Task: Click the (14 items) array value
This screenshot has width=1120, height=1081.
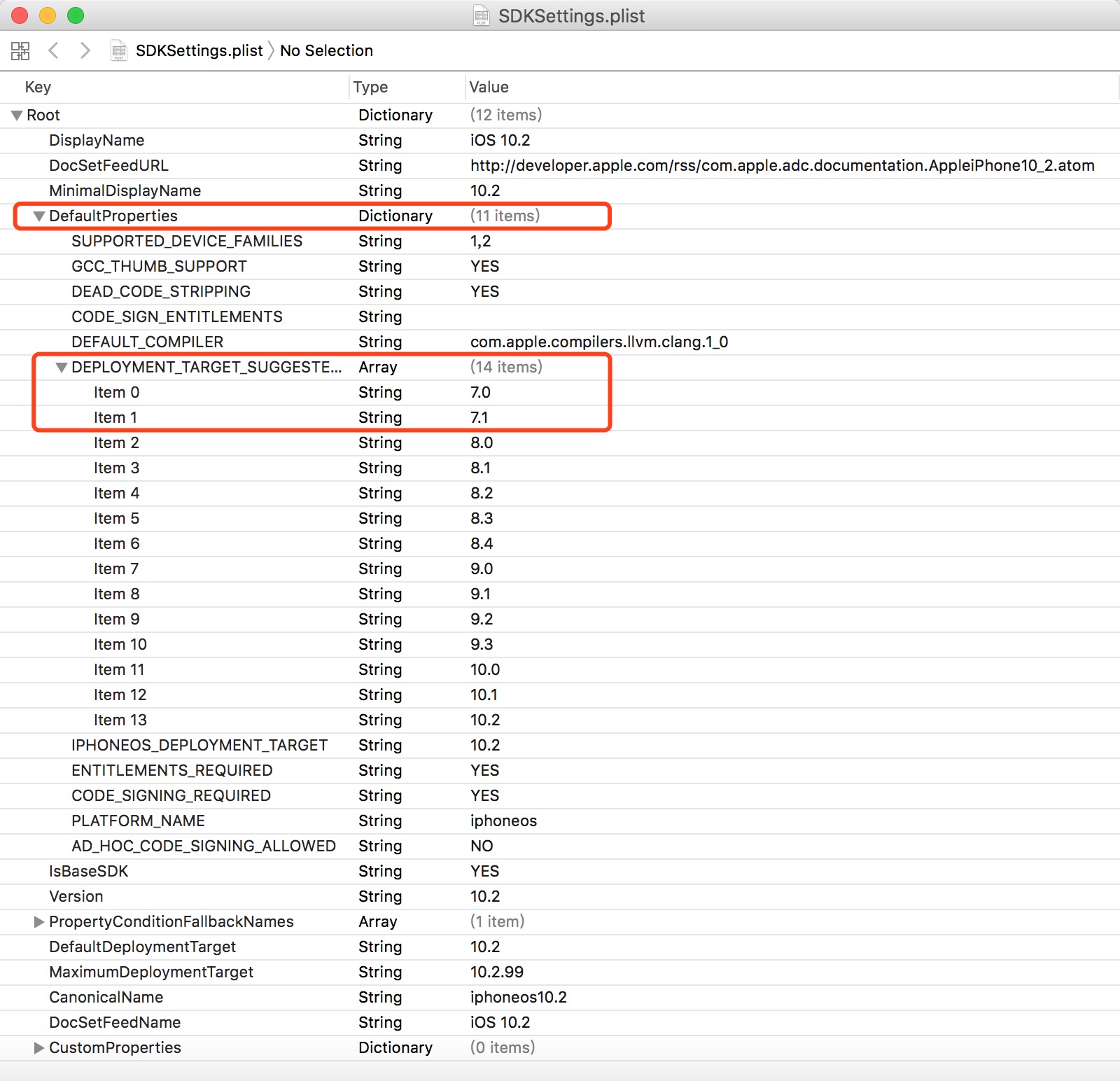Action: pos(506,367)
